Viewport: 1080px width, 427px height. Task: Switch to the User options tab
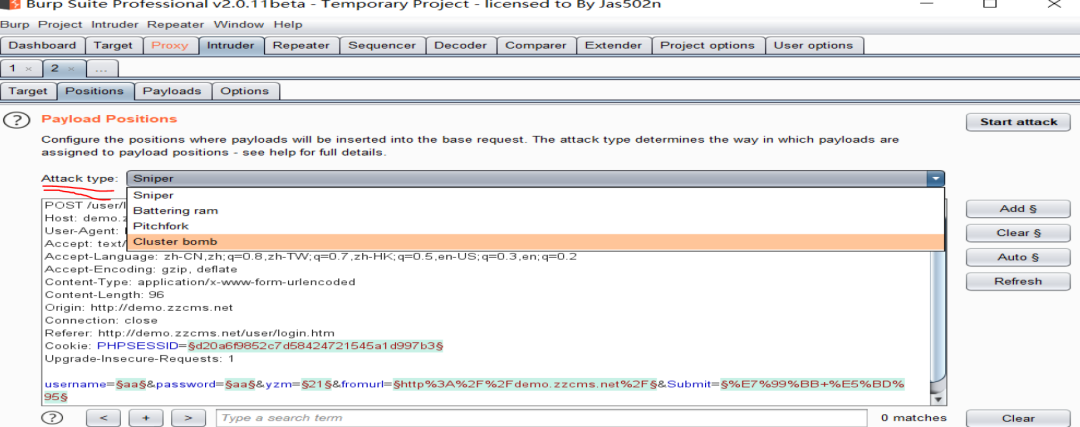tap(813, 45)
